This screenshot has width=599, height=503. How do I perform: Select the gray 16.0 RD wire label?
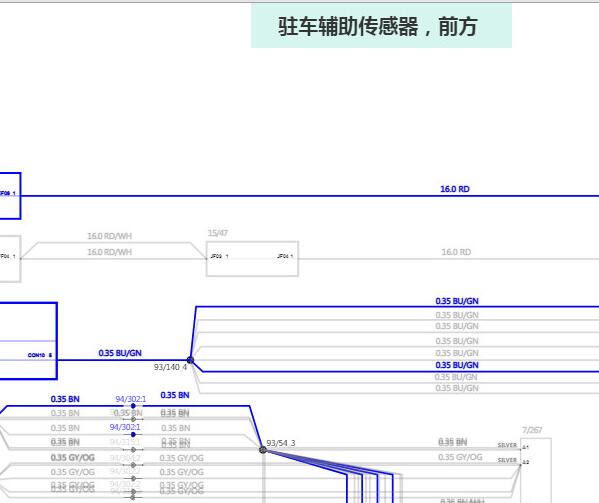[456, 252]
